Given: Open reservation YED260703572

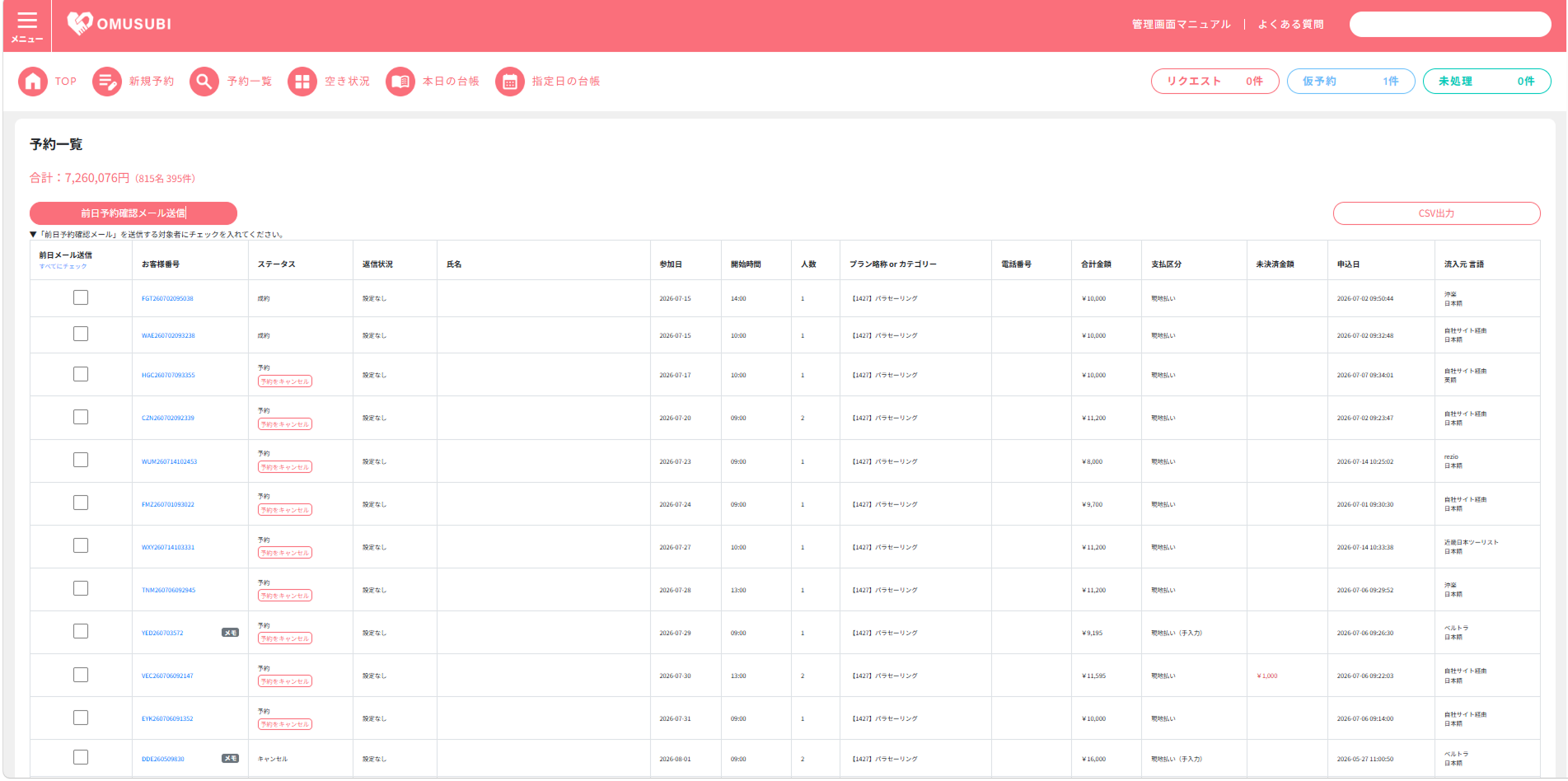Looking at the screenshot, I should 162,634.
